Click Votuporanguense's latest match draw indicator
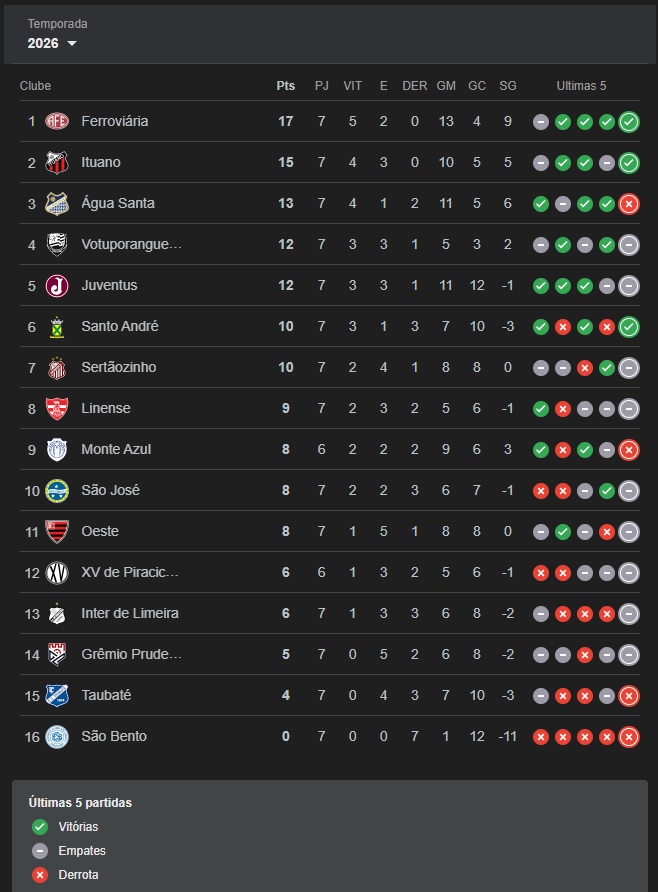The width and height of the screenshot is (658, 892). (x=629, y=245)
